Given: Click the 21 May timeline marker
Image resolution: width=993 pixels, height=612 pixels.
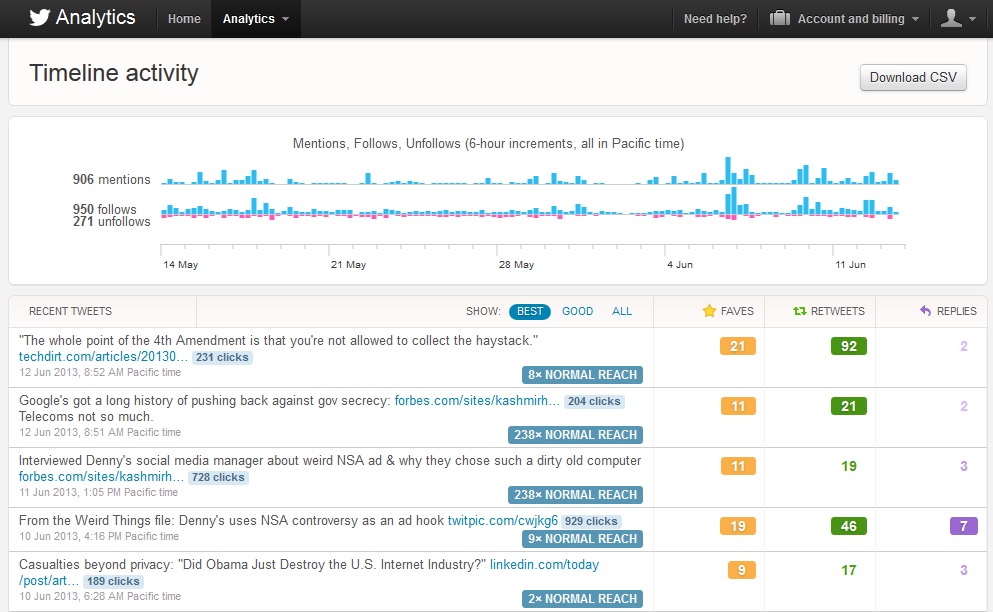Looking at the screenshot, I should click(348, 264).
